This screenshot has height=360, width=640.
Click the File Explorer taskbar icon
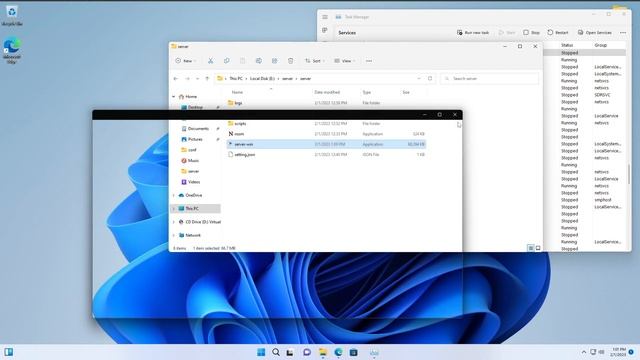323,352
